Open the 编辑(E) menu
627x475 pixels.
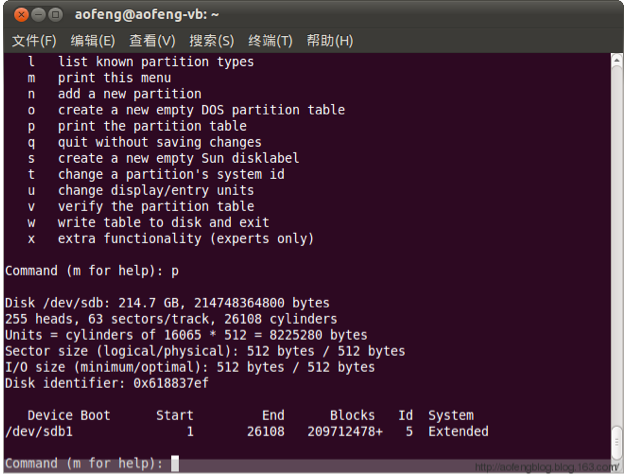[93, 40]
